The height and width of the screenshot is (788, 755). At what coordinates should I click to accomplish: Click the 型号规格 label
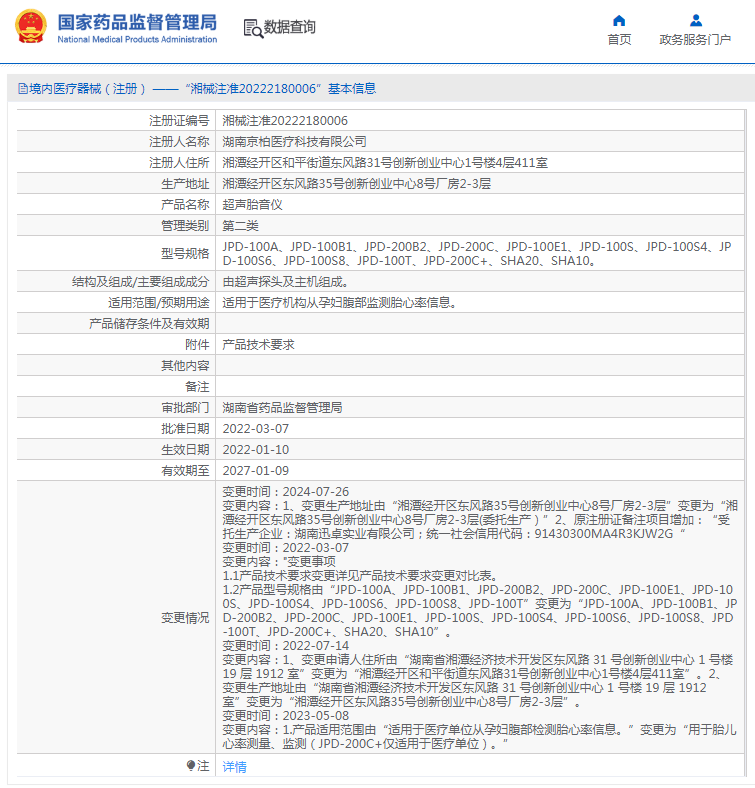click(185, 254)
